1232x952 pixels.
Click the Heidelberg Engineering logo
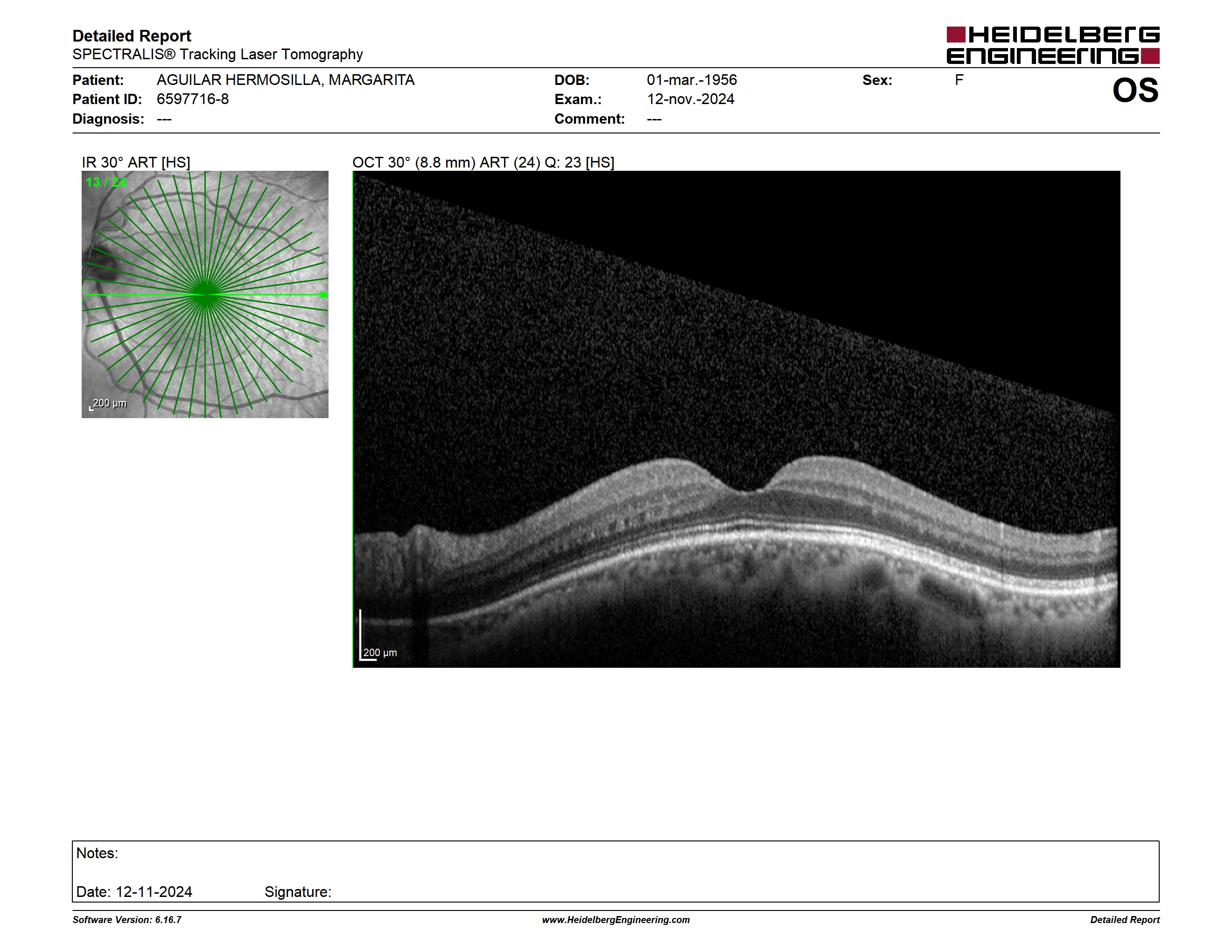coord(1053,45)
